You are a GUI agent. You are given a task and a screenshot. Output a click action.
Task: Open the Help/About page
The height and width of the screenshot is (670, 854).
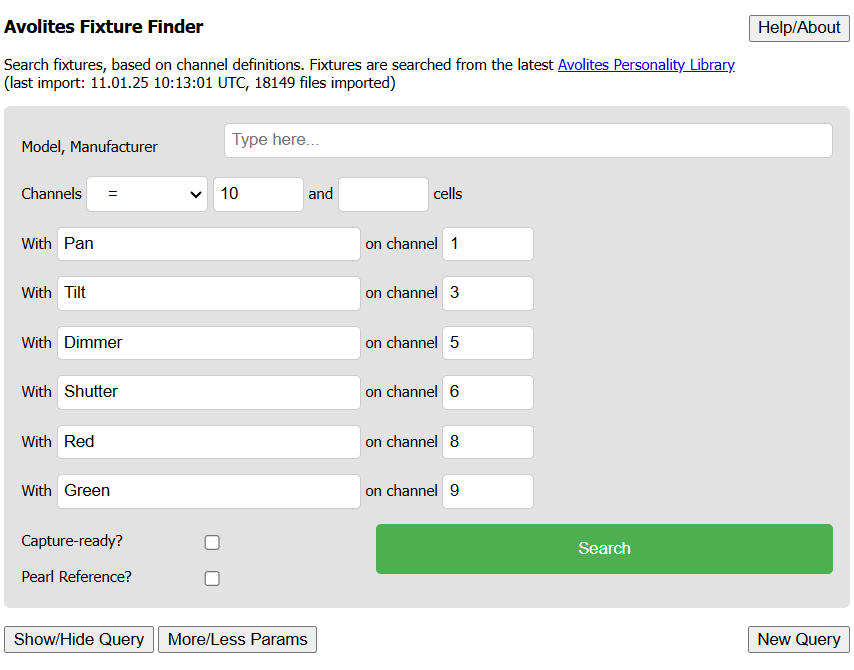tap(798, 28)
